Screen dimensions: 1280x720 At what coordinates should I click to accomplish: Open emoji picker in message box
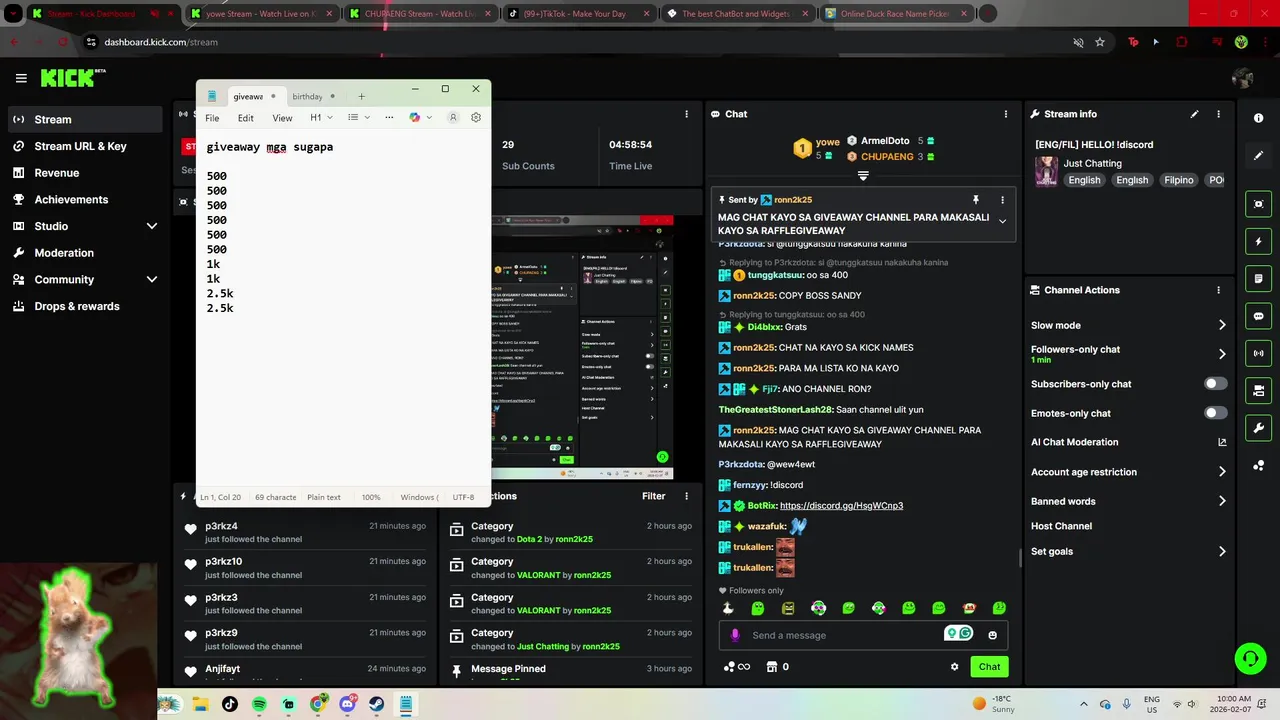coord(992,635)
